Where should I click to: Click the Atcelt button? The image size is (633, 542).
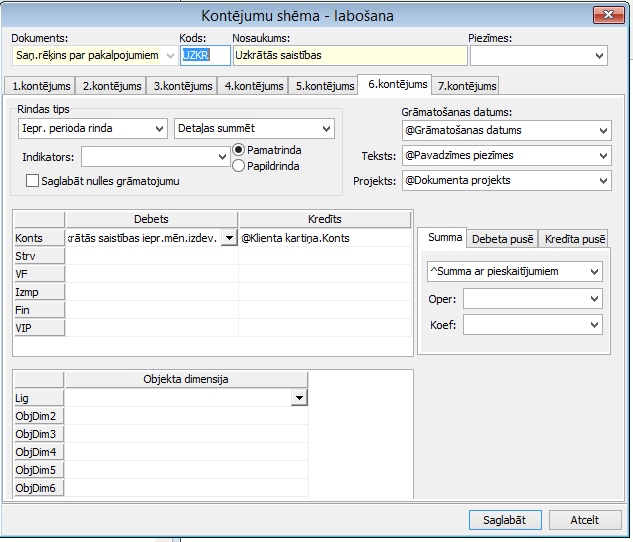tap(584, 520)
